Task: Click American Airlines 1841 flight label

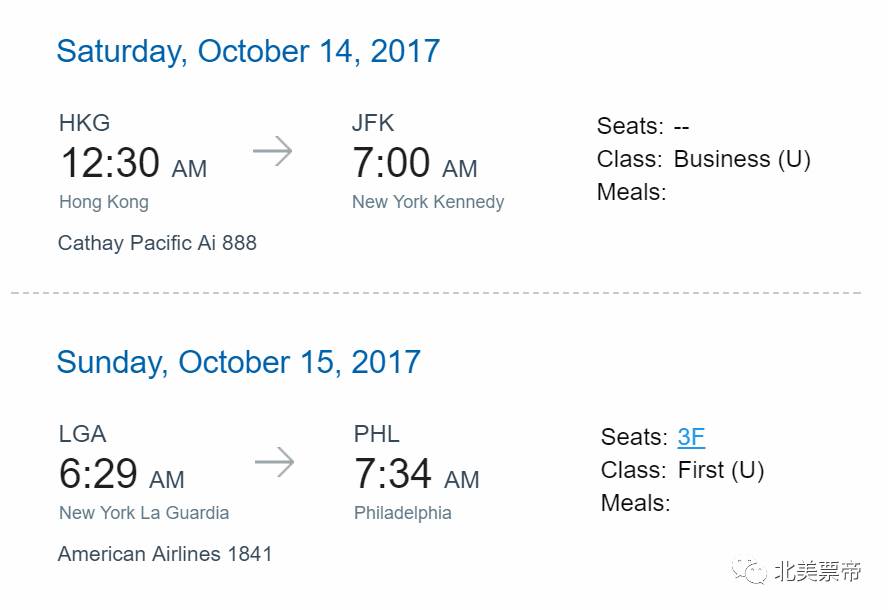Action: click(165, 554)
